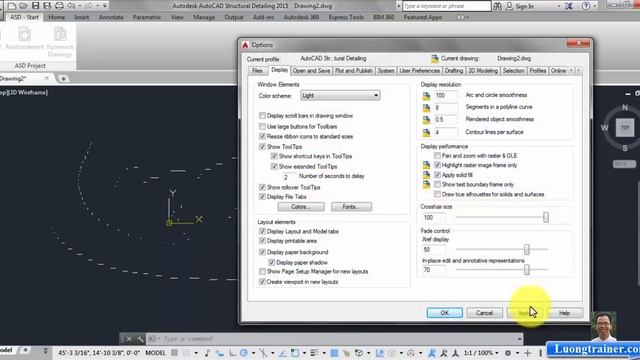Enable Use large buttons for Toolbars
Viewport: 640px width, 360px height.
[262, 127]
